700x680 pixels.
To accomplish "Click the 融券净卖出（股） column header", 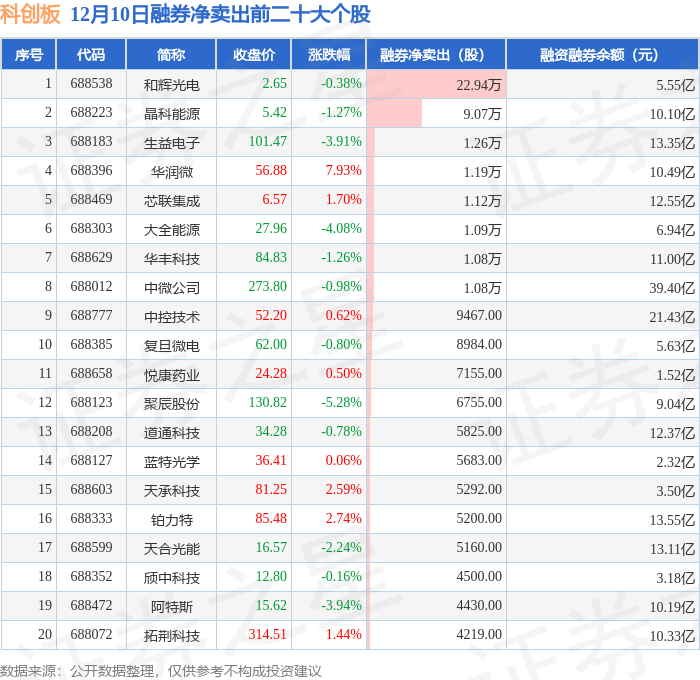I will click(x=436, y=54).
